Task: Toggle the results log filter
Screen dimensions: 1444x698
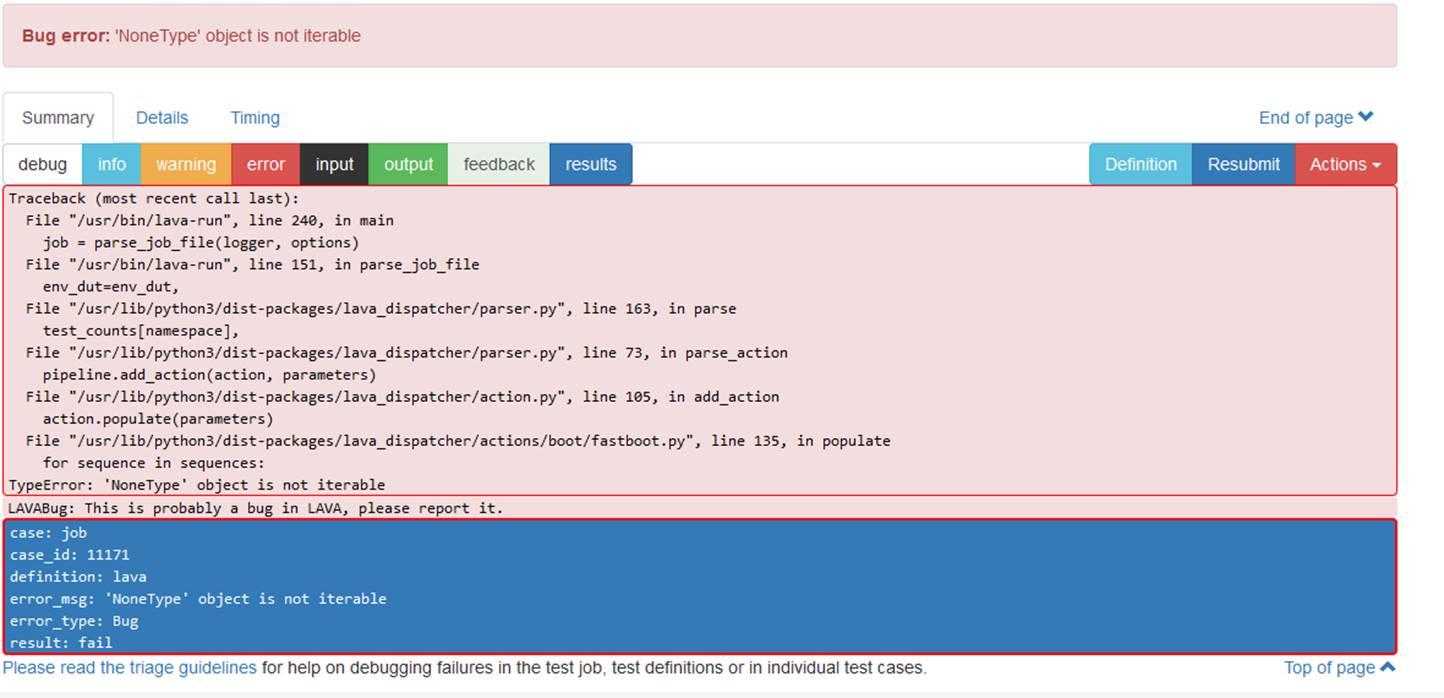Action: point(591,164)
